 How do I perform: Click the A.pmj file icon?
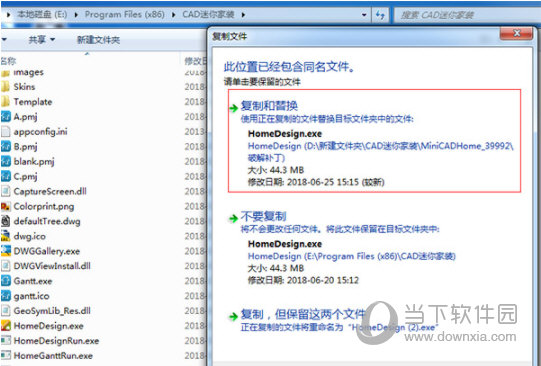(x=6, y=117)
